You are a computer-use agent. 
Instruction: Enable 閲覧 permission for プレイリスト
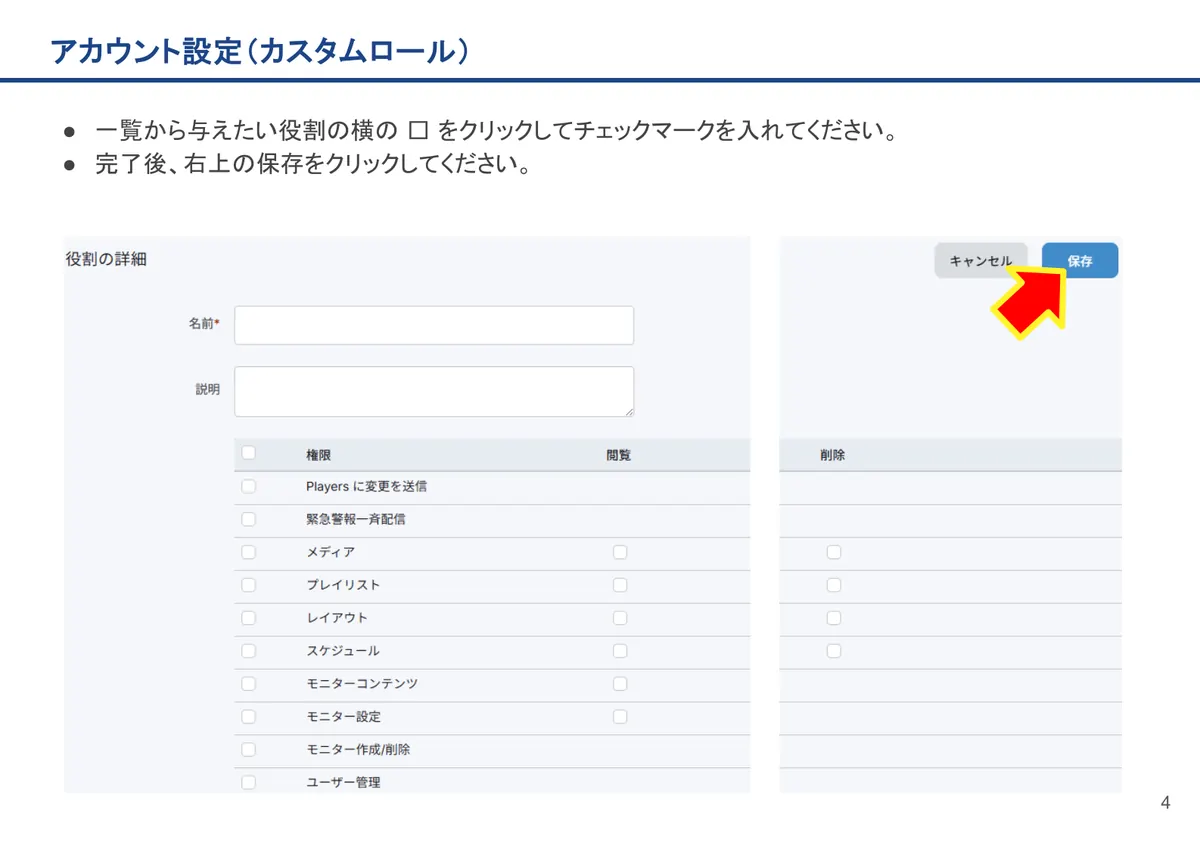620,585
